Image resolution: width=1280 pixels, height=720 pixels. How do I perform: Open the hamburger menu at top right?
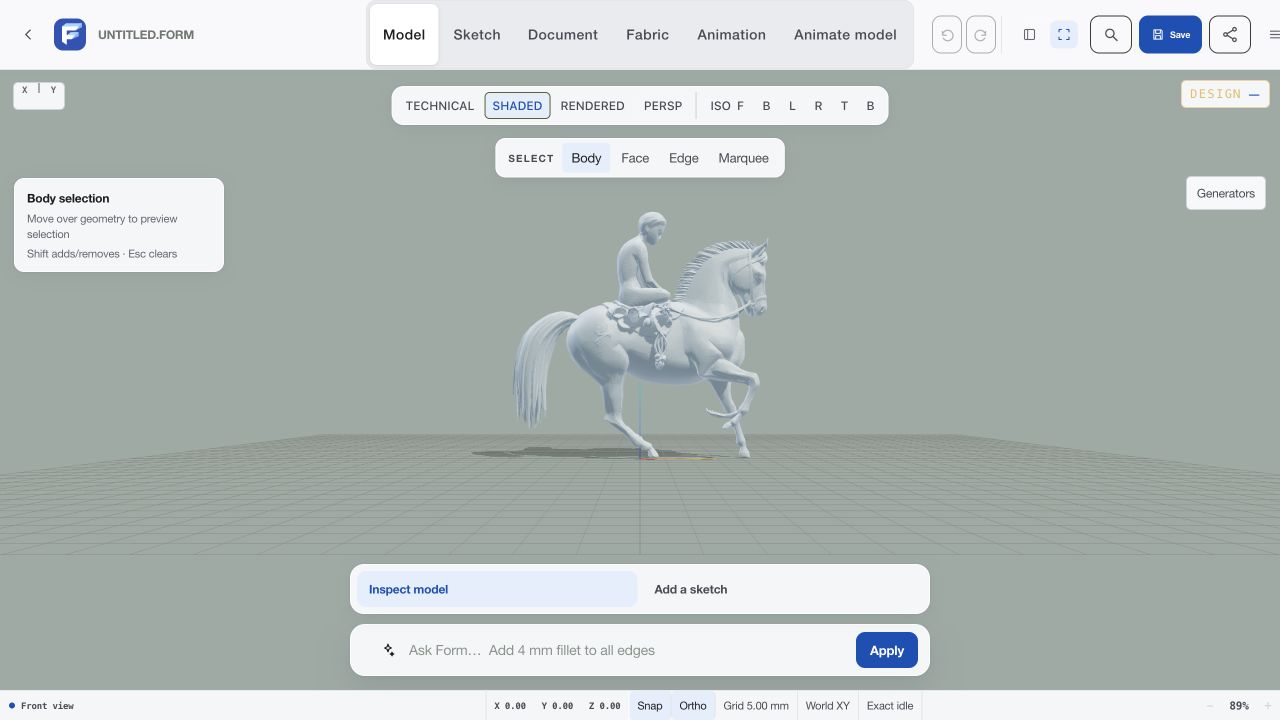[x=1274, y=34]
